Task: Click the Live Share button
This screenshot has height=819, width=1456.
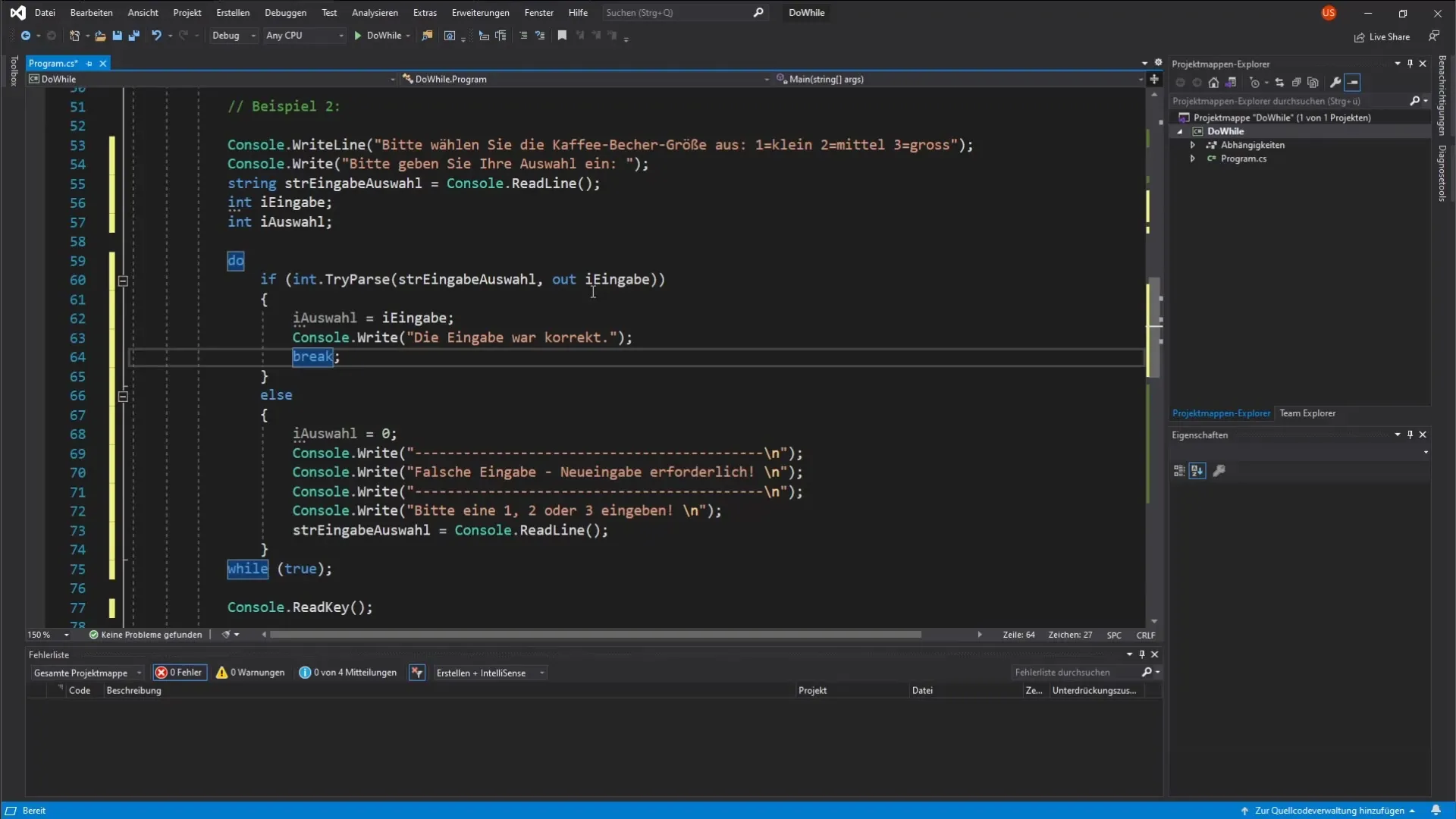Action: (1382, 37)
